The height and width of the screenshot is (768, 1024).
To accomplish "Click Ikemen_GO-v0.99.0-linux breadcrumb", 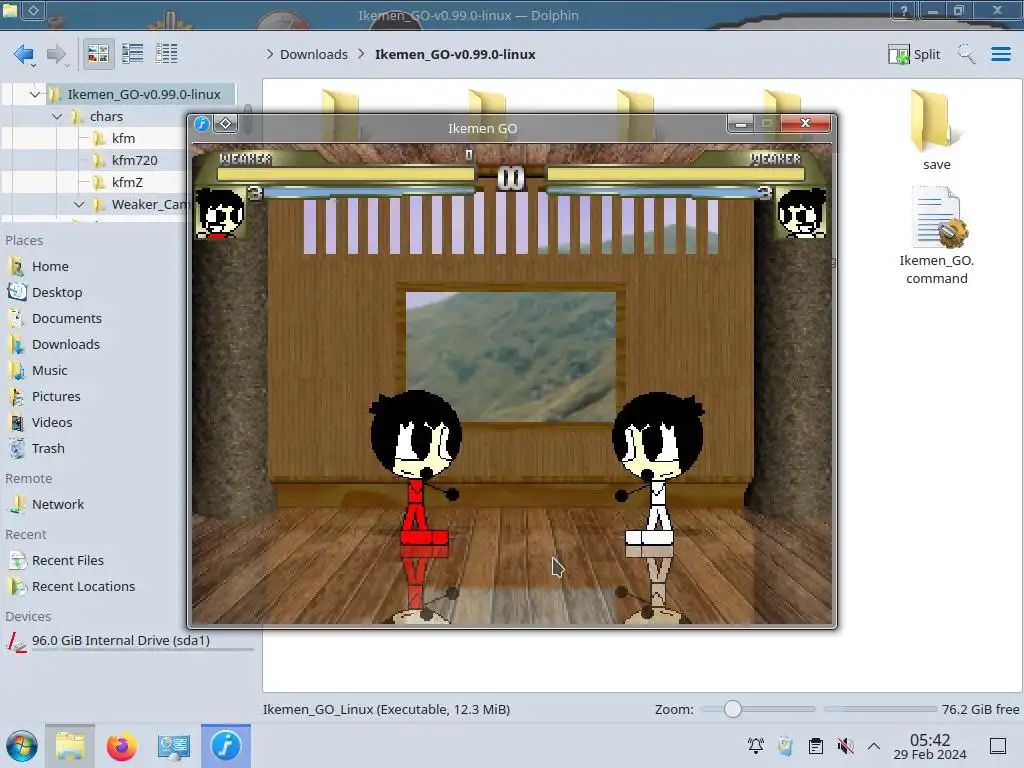I will pyautogui.click(x=455, y=54).
